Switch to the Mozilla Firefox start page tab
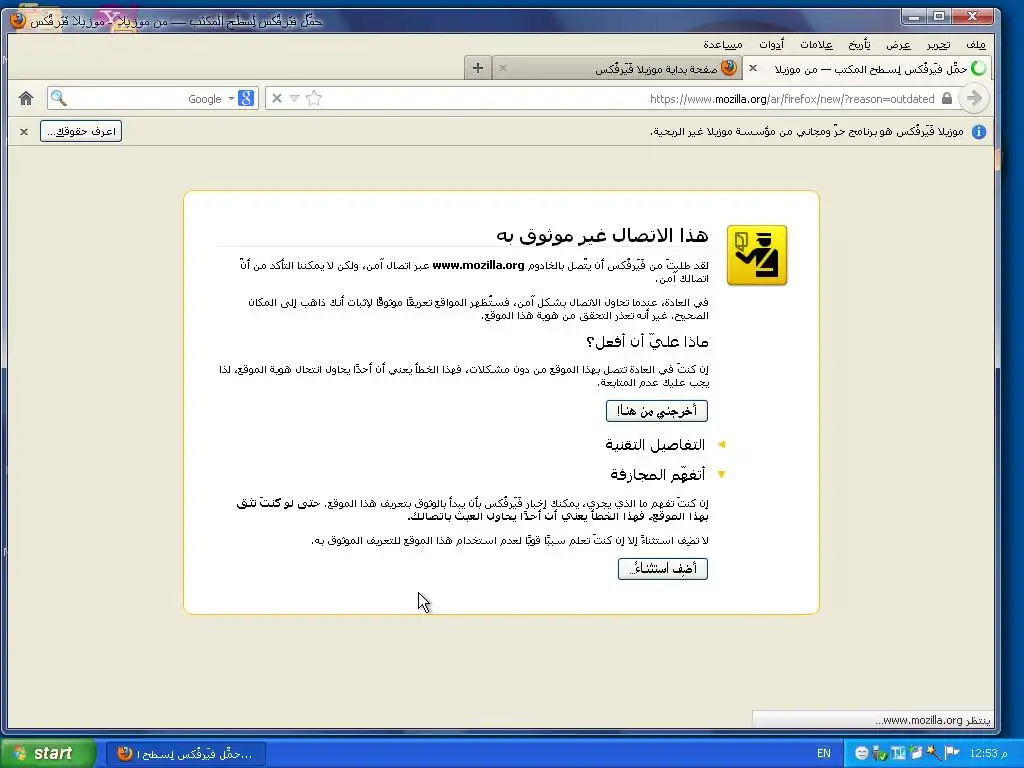The height and width of the screenshot is (768, 1024). coord(617,68)
